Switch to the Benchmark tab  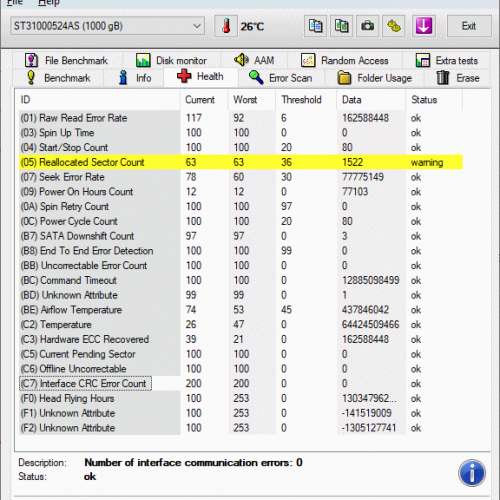tap(59, 78)
